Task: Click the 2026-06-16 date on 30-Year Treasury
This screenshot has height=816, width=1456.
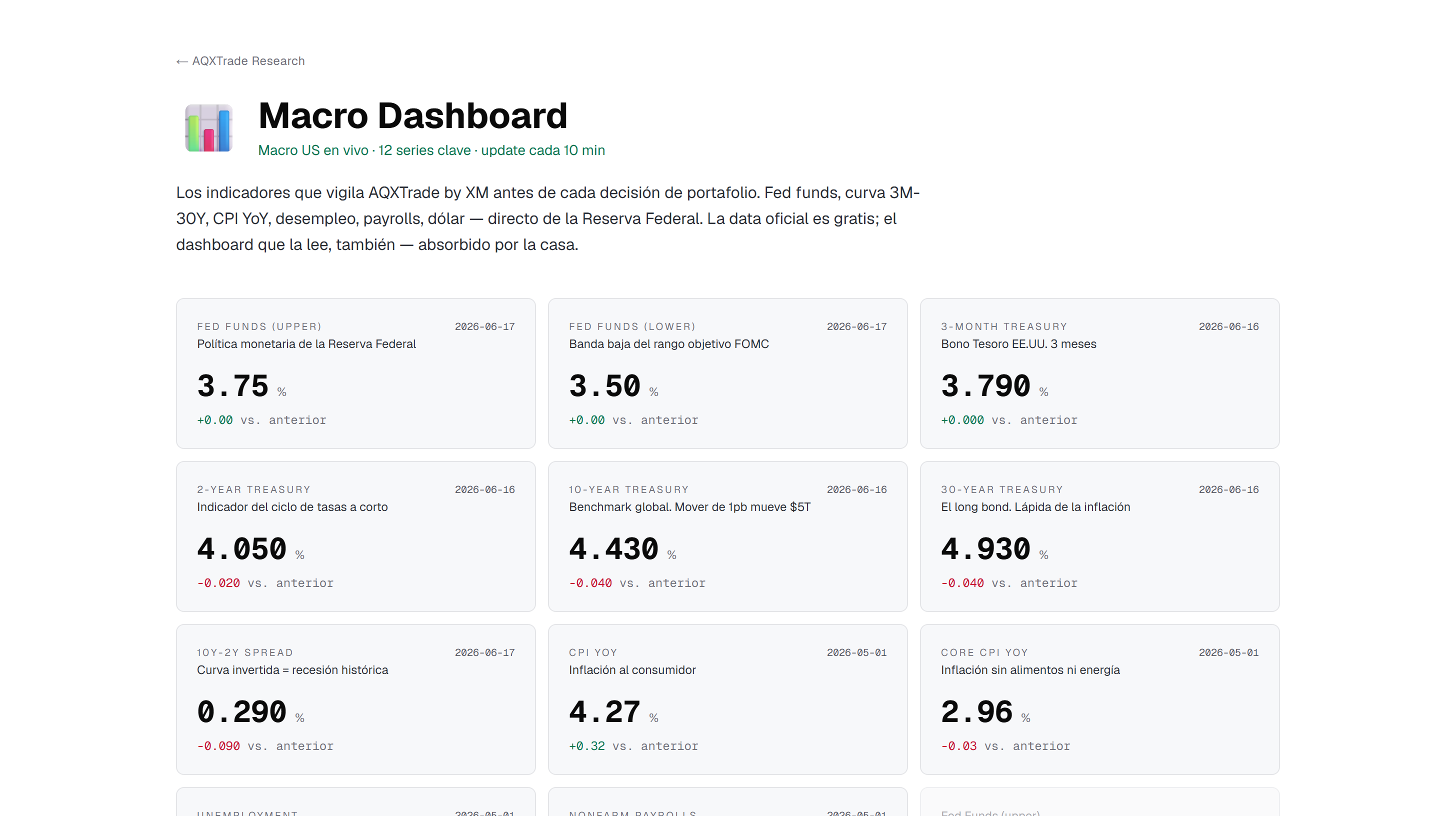Action: [1229, 490]
